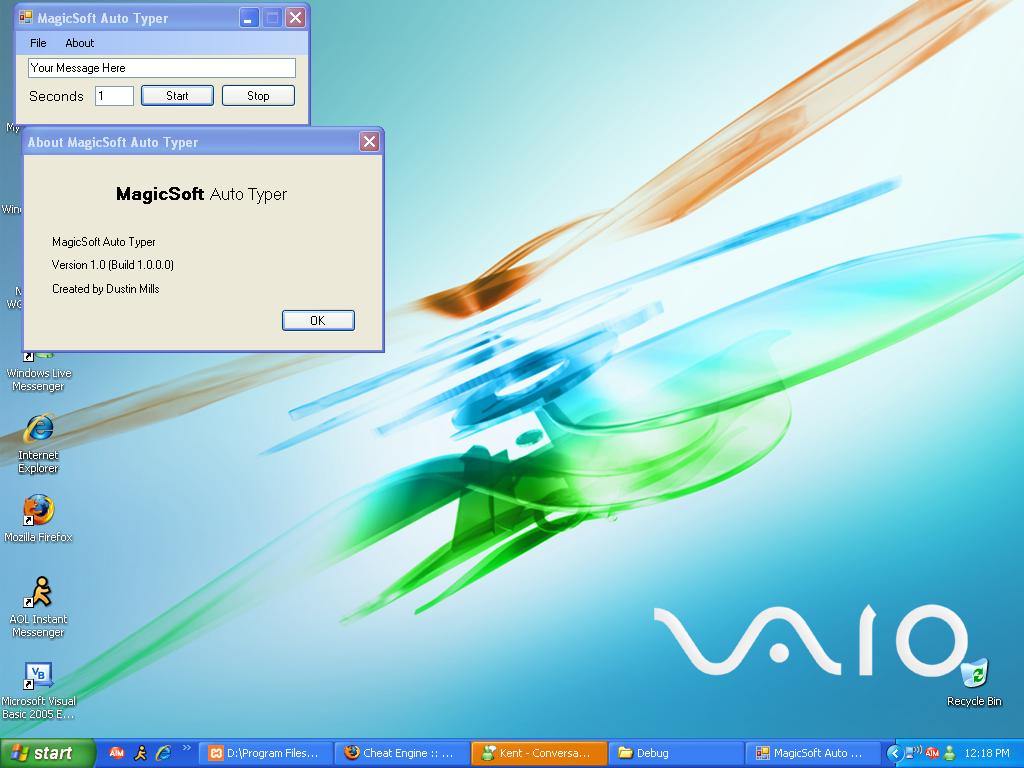Click the red AIM quick launch icon
This screenshot has height=768, width=1024.
click(116, 753)
